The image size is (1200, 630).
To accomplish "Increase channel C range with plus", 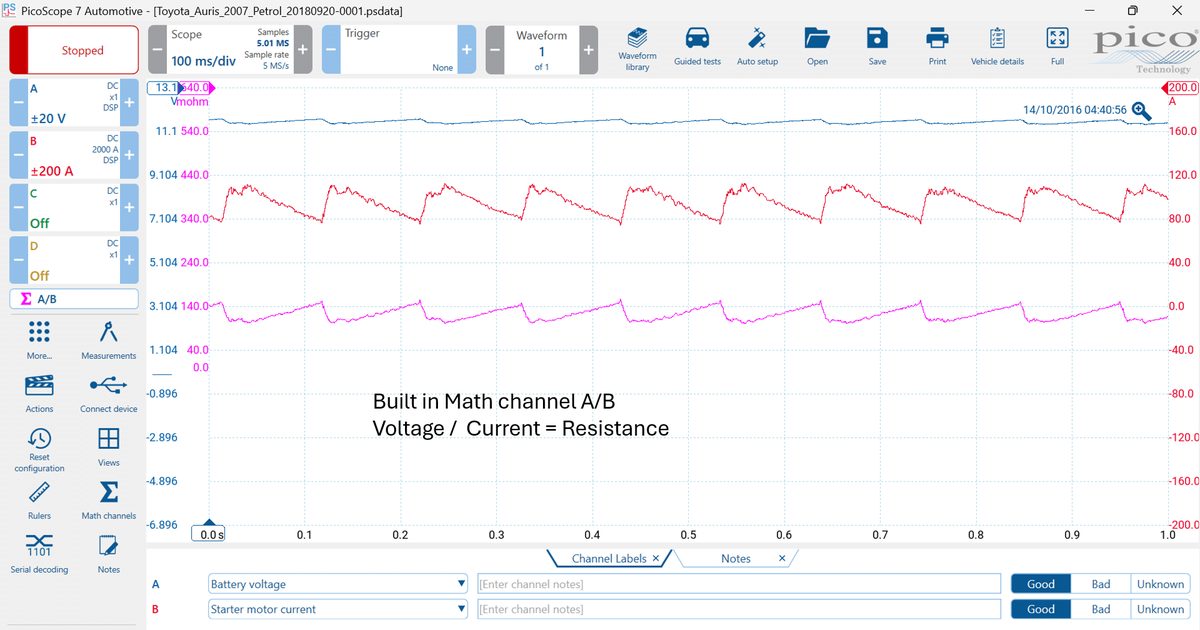I will 129,208.
